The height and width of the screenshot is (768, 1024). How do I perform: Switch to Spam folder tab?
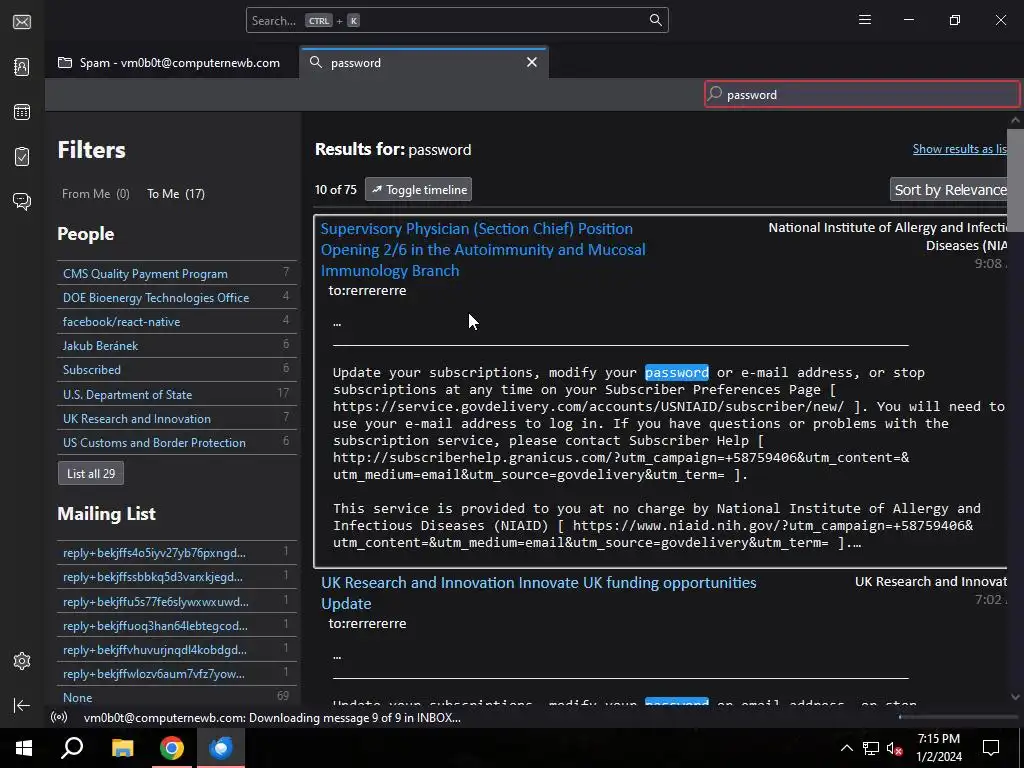coord(169,63)
